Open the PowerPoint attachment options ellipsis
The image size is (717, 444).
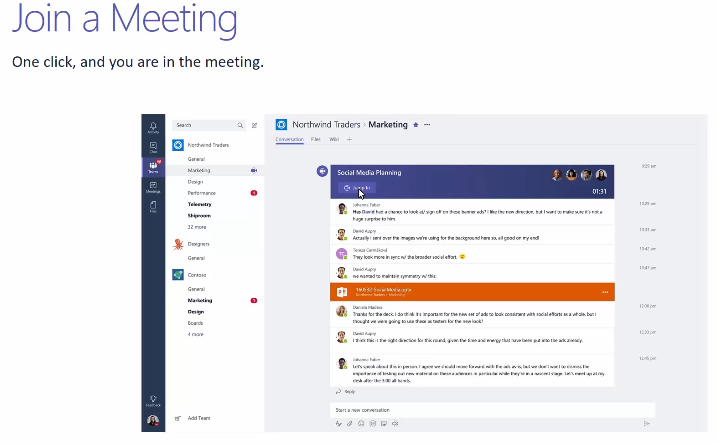point(605,292)
